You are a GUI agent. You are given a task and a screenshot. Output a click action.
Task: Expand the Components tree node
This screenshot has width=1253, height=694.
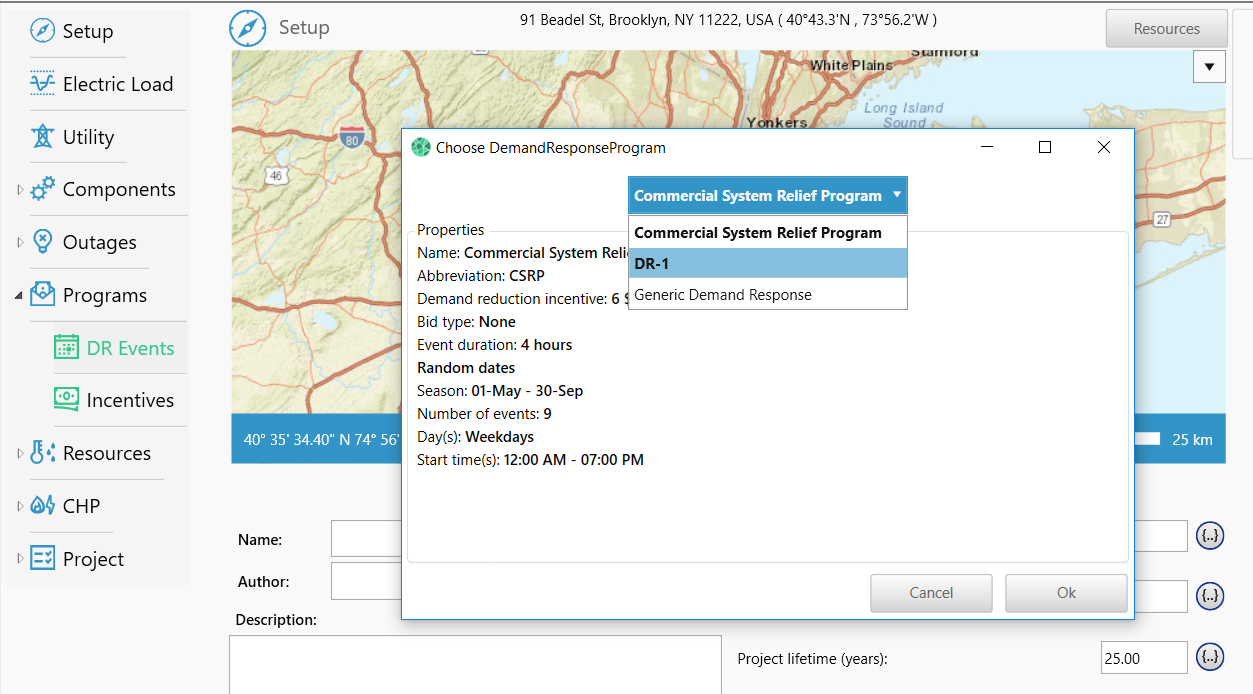pos(19,189)
